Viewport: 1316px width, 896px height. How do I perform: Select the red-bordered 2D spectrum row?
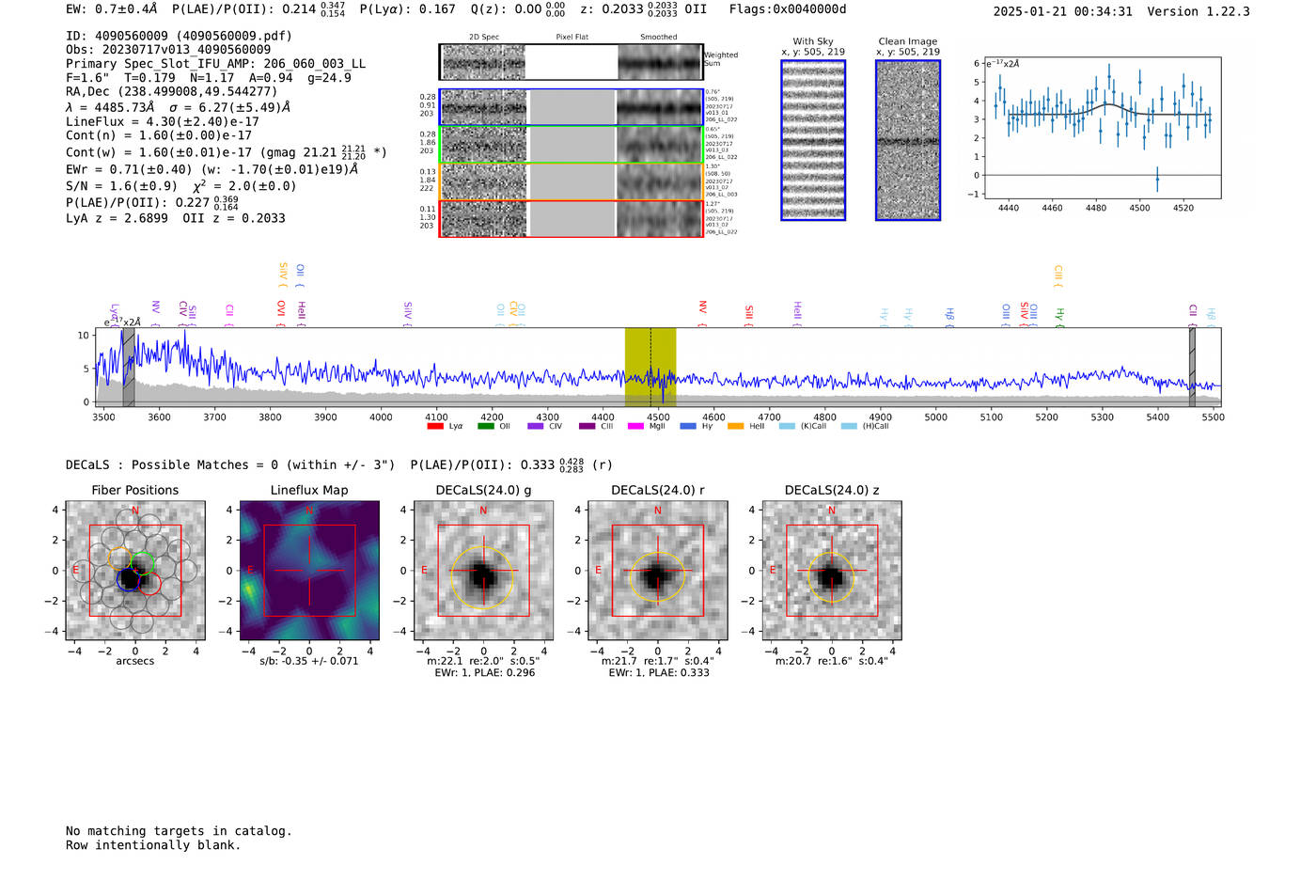(x=572, y=218)
